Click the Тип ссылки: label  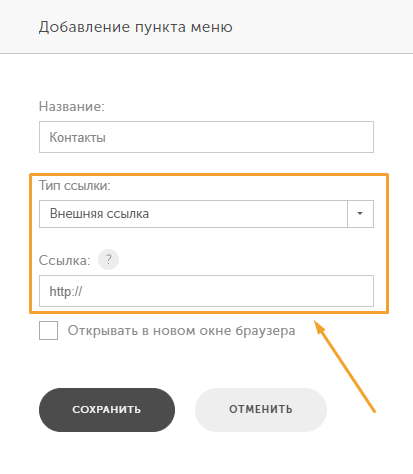coord(75,185)
